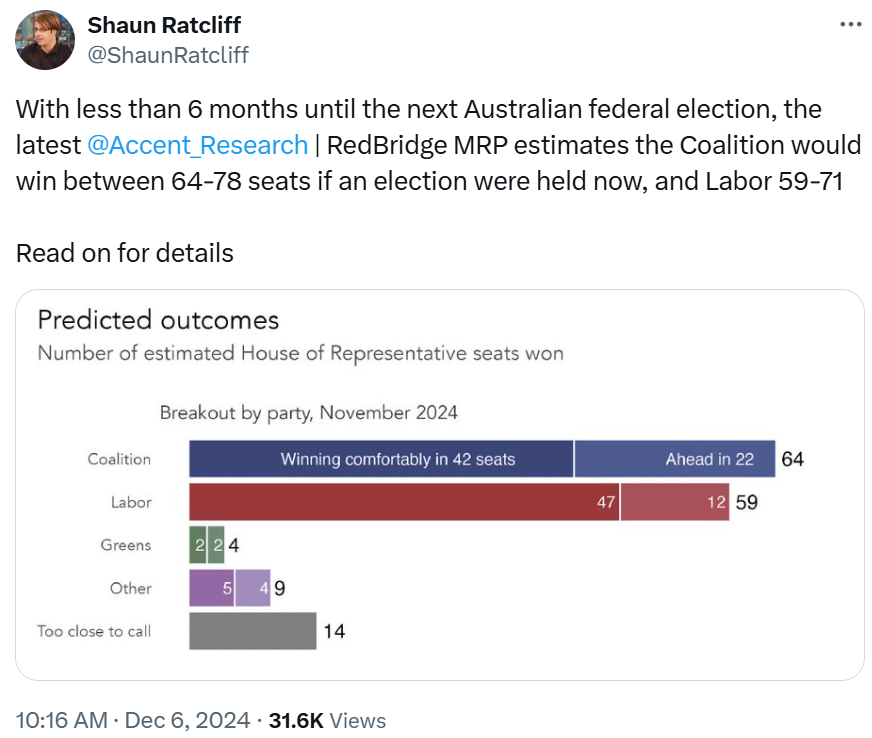Click Shaun Ratcliff's profile avatar

(x=45, y=40)
